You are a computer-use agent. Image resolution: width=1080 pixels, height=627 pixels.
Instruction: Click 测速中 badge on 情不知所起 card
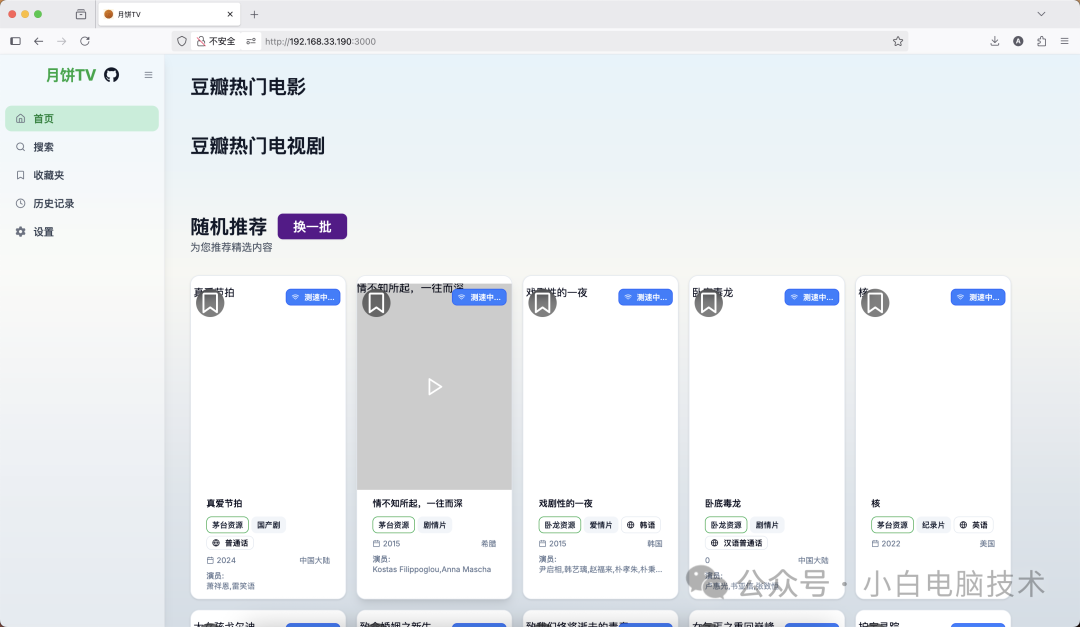(479, 297)
